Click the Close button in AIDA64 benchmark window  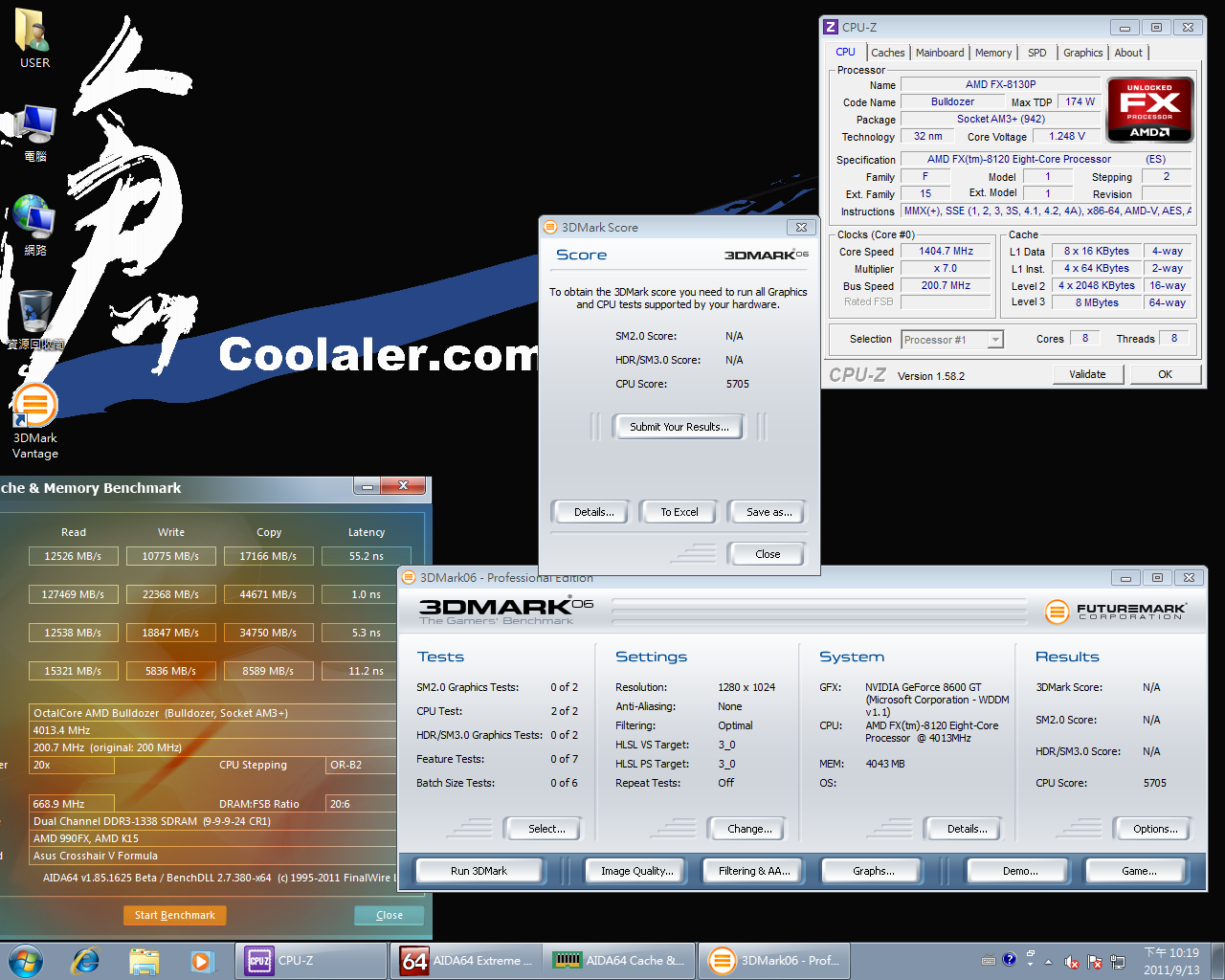pyautogui.click(x=390, y=915)
